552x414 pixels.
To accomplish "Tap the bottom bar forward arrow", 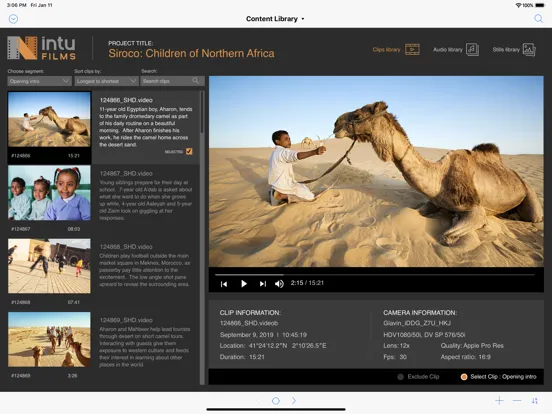I will 294,401.
